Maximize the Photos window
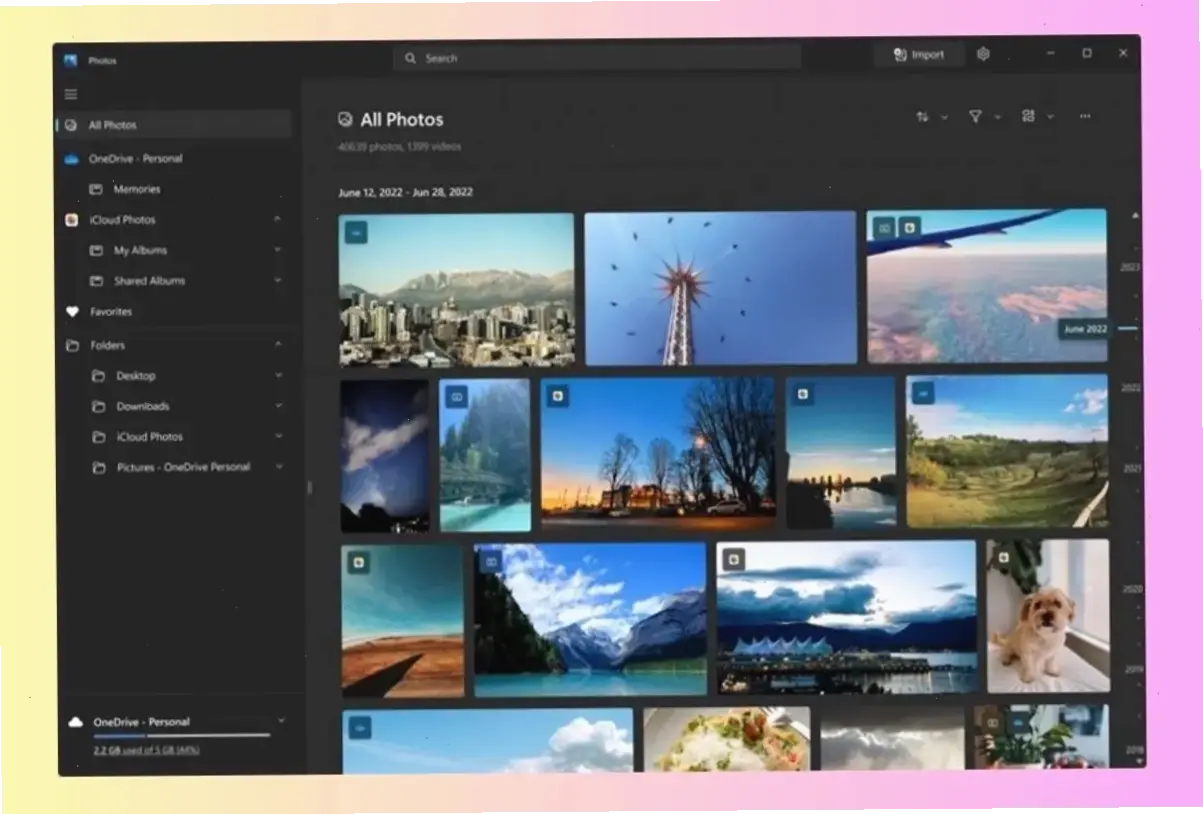Screen dimensions: 1203x814 (x=1087, y=53)
